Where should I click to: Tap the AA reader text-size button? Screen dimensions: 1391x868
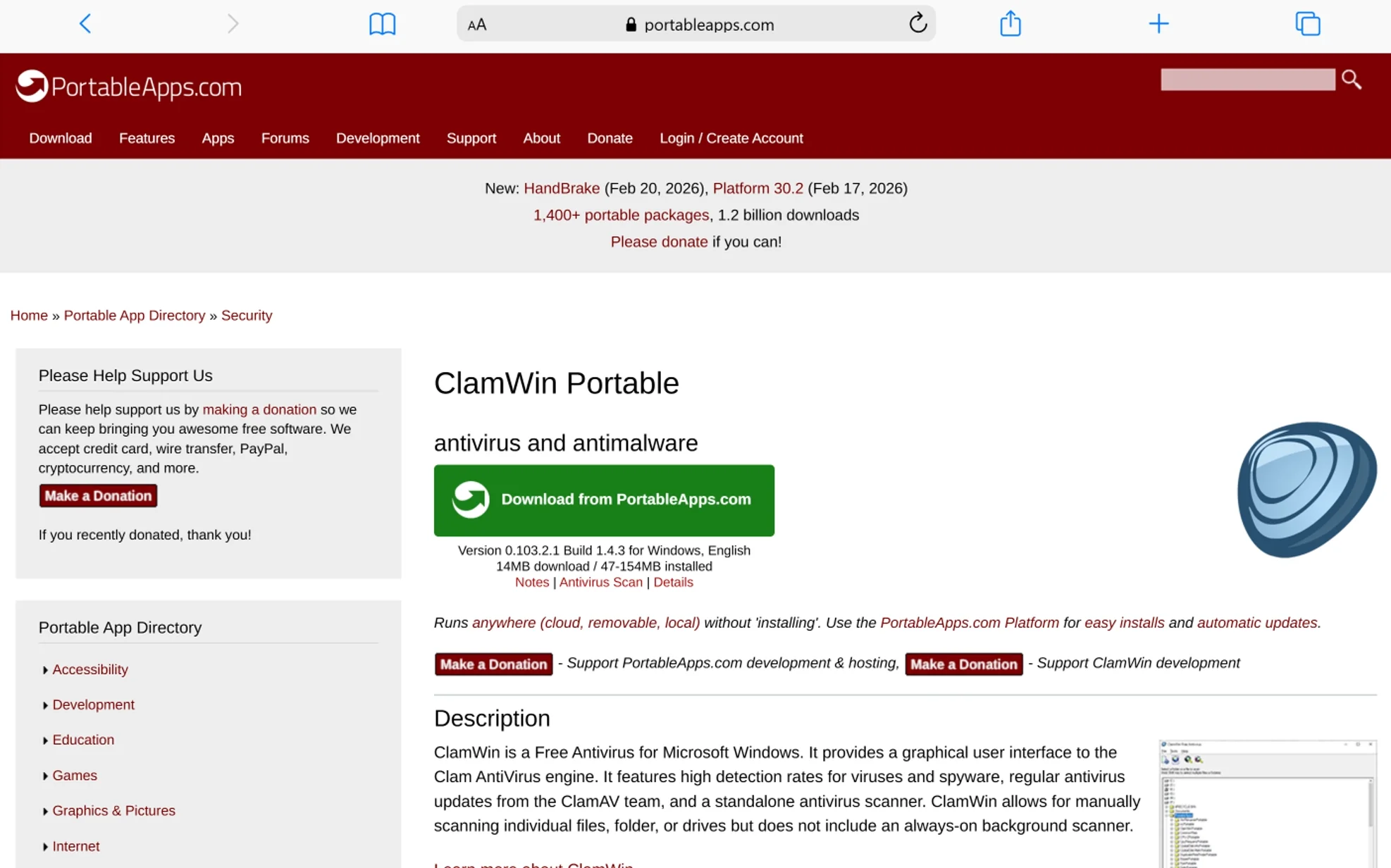[x=477, y=25]
